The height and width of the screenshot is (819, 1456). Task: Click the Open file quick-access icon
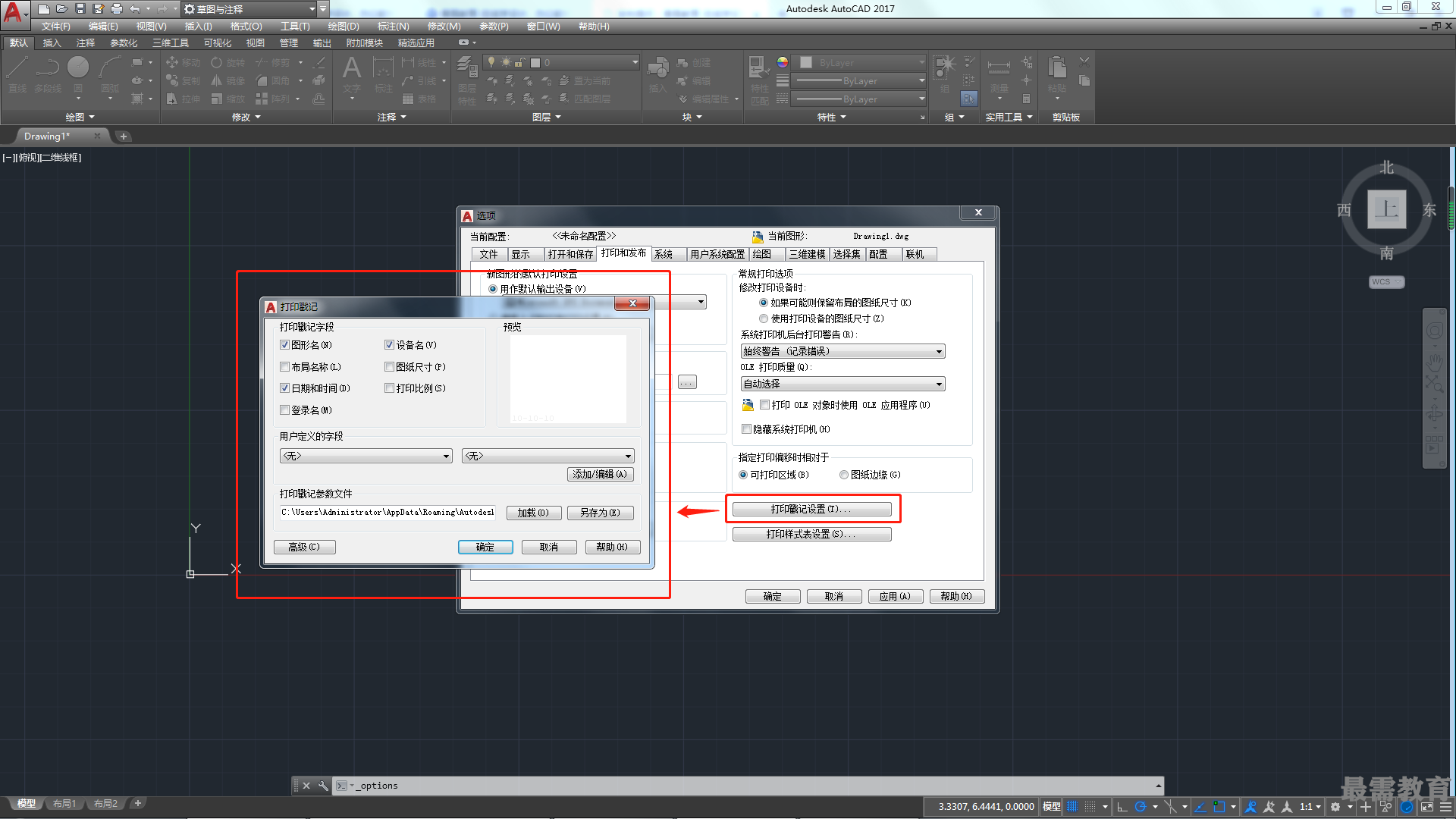[61, 9]
